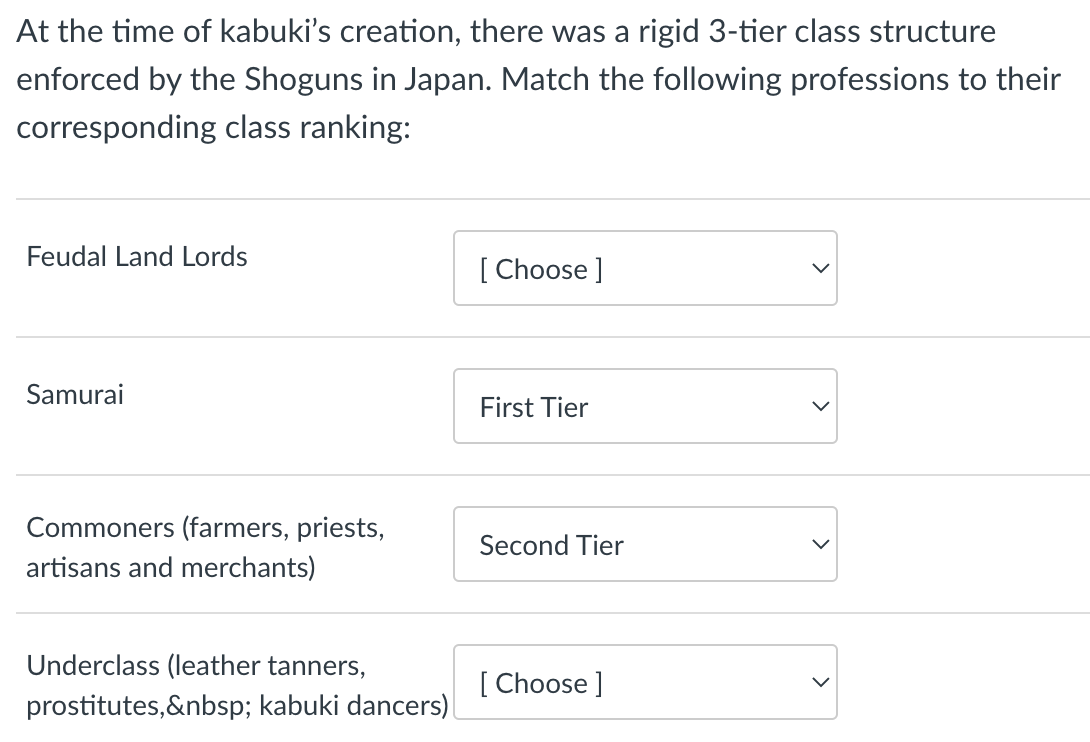1090x742 pixels.
Task: Open the Commoners tier dropdown
Action: [645, 544]
